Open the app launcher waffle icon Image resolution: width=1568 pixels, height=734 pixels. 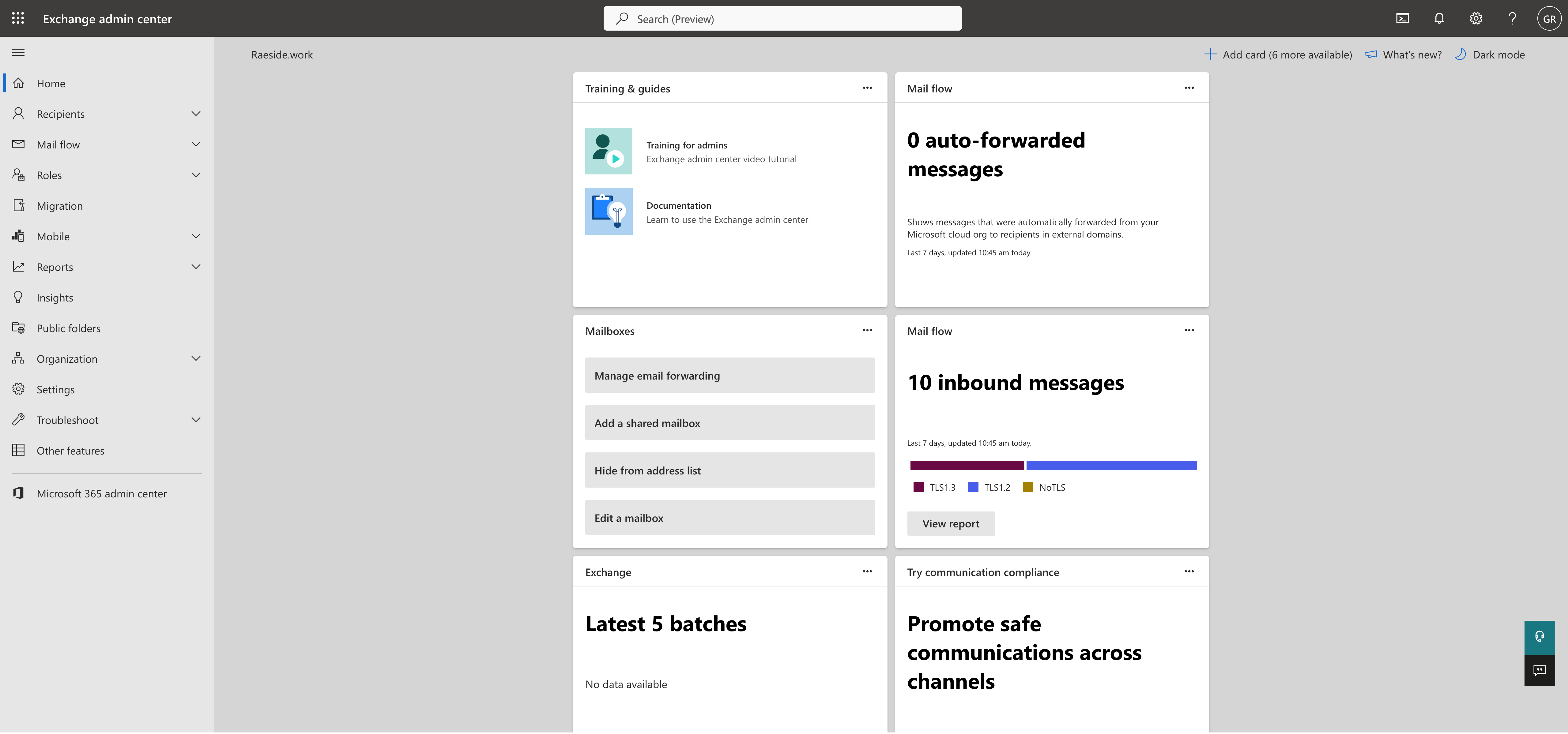coord(18,18)
